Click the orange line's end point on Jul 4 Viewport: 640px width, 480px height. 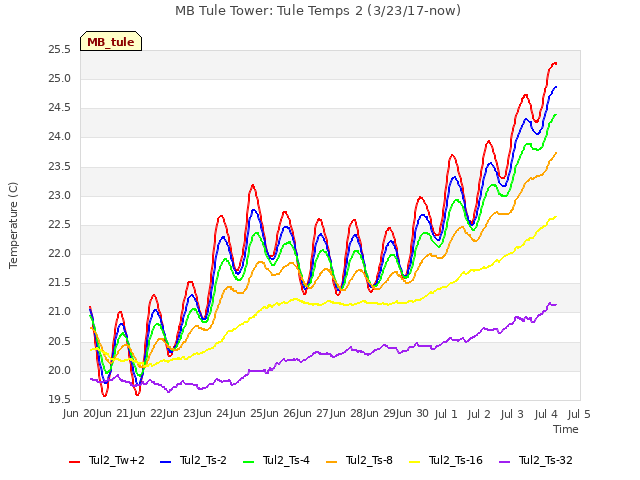(x=556, y=153)
